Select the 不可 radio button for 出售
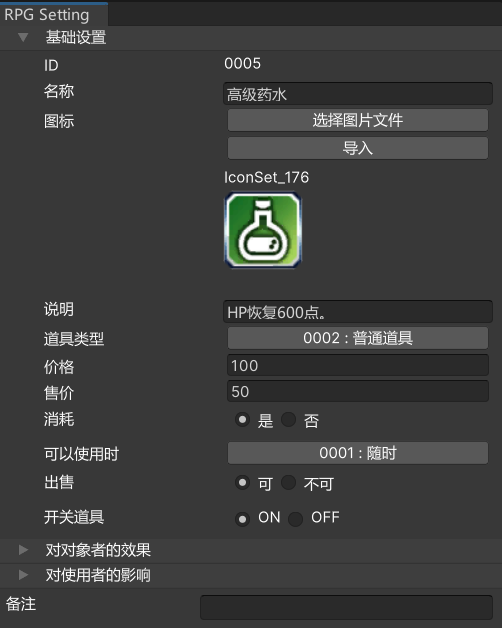Viewport: 502px width, 628px height. (288, 483)
